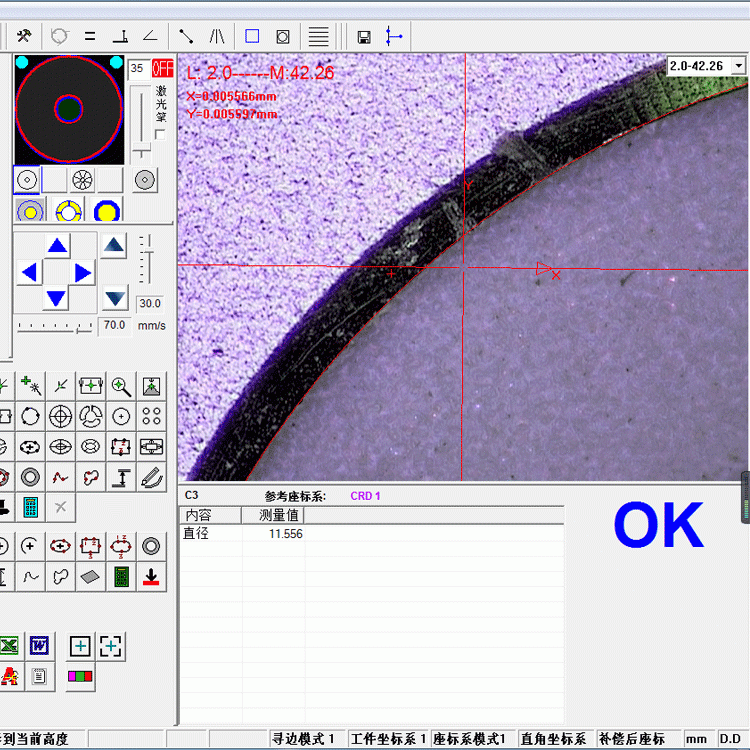This screenshot has width=750, height=750.
Task: Click the 测量值 column header
Action: 272,515
